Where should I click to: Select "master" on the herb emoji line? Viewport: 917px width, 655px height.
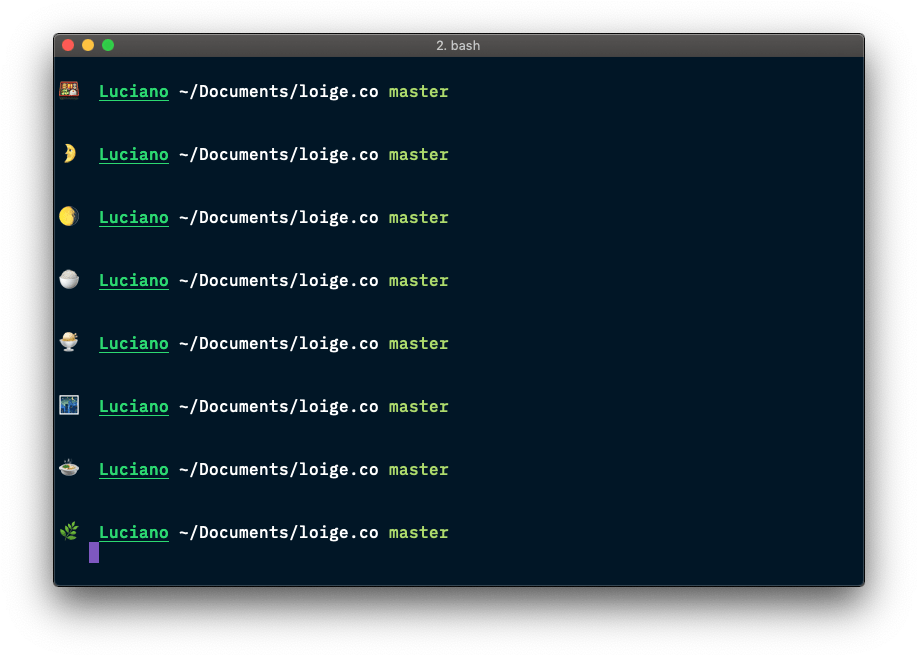[419, 534]
